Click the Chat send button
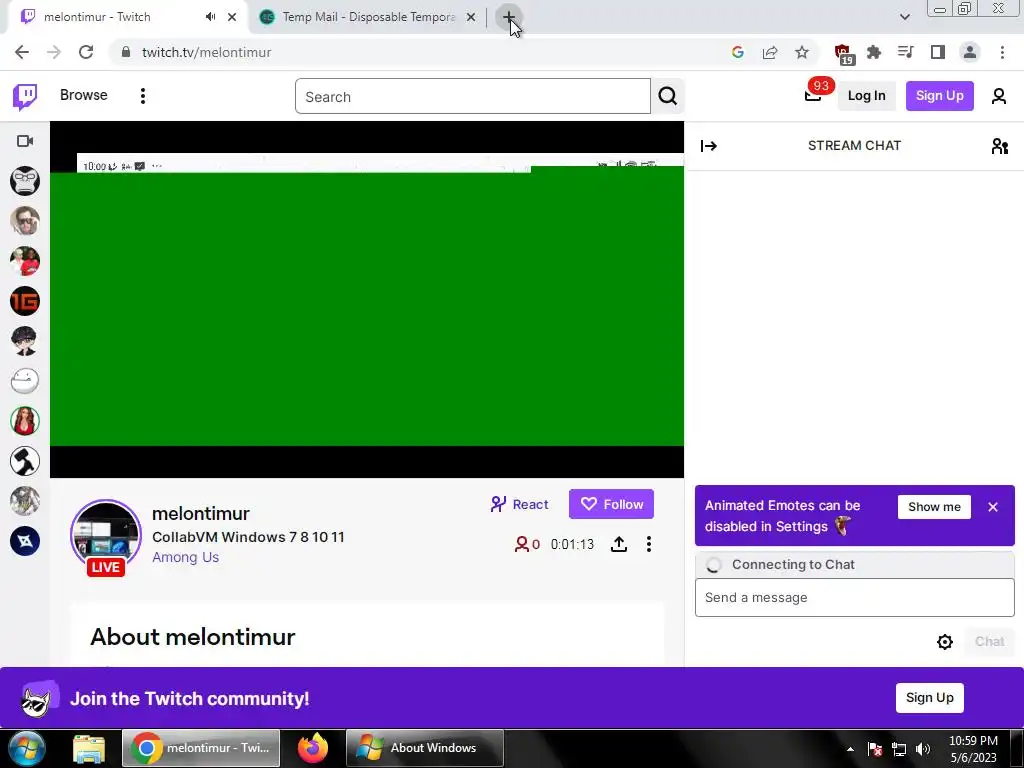The image size is (1024, 768). coord(989,641)
